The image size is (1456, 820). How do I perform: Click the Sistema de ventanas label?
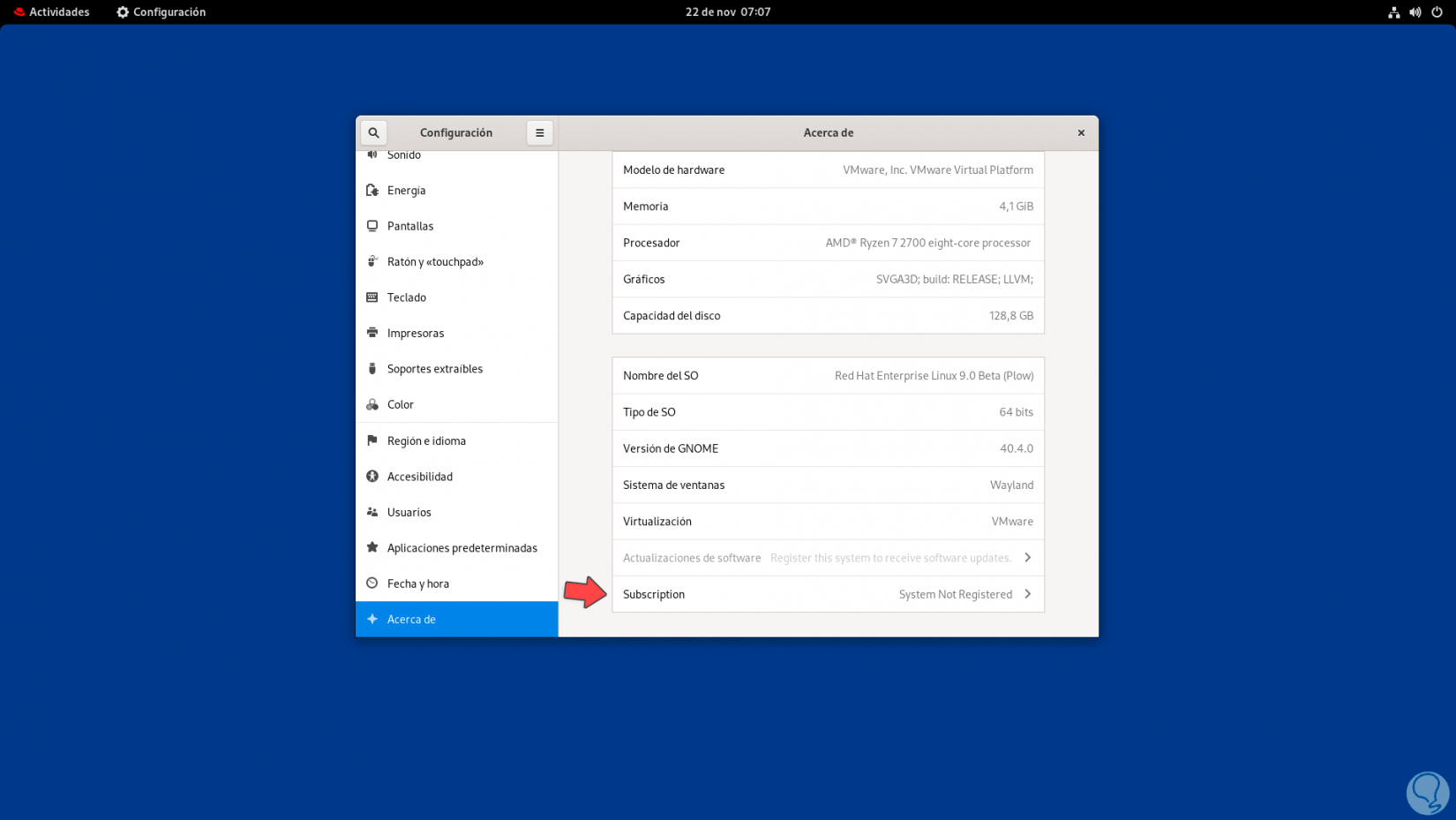(674, 485)
